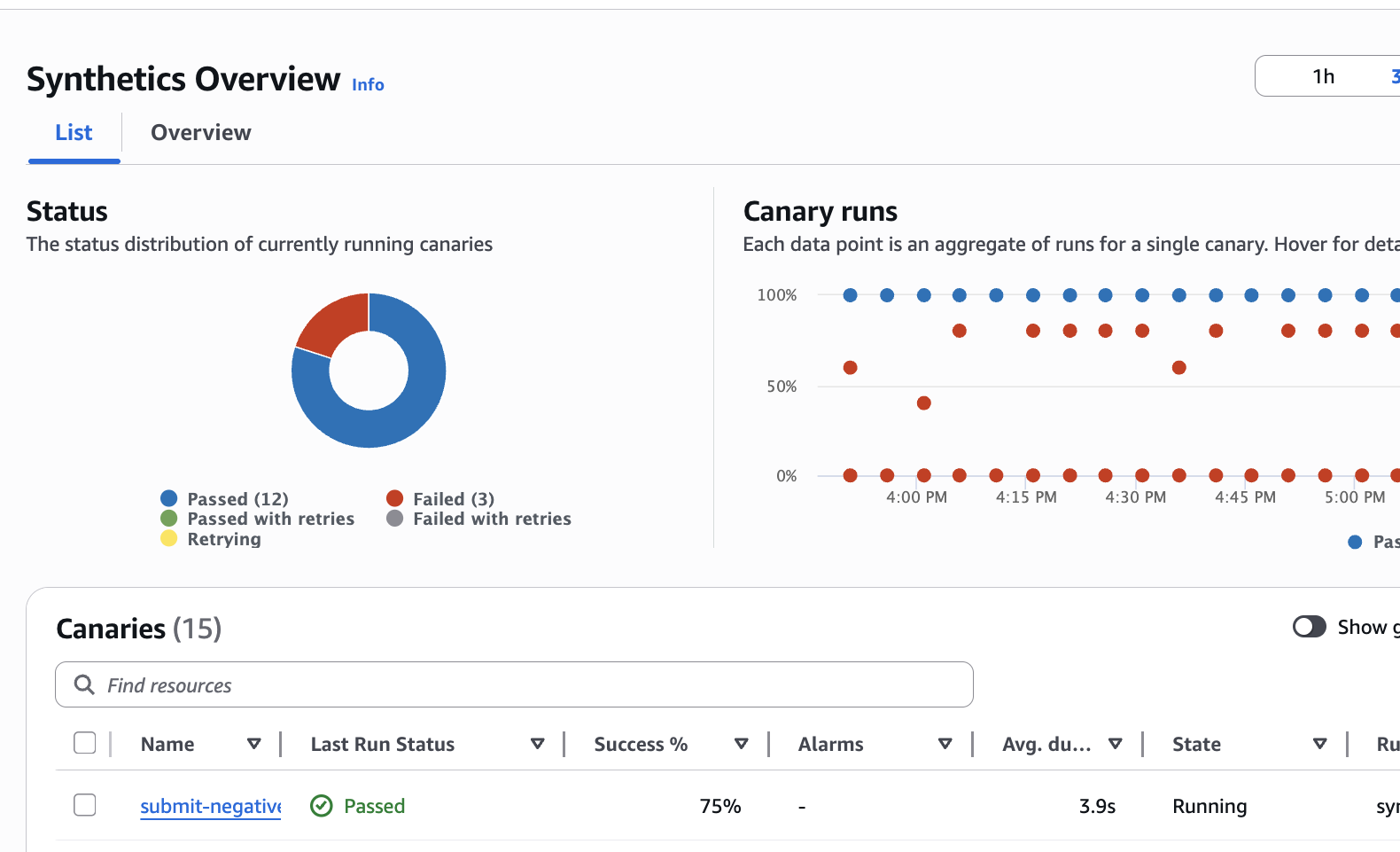
Task: Click the yellow Retrying legend dot
Action: [x=169, y=539]
